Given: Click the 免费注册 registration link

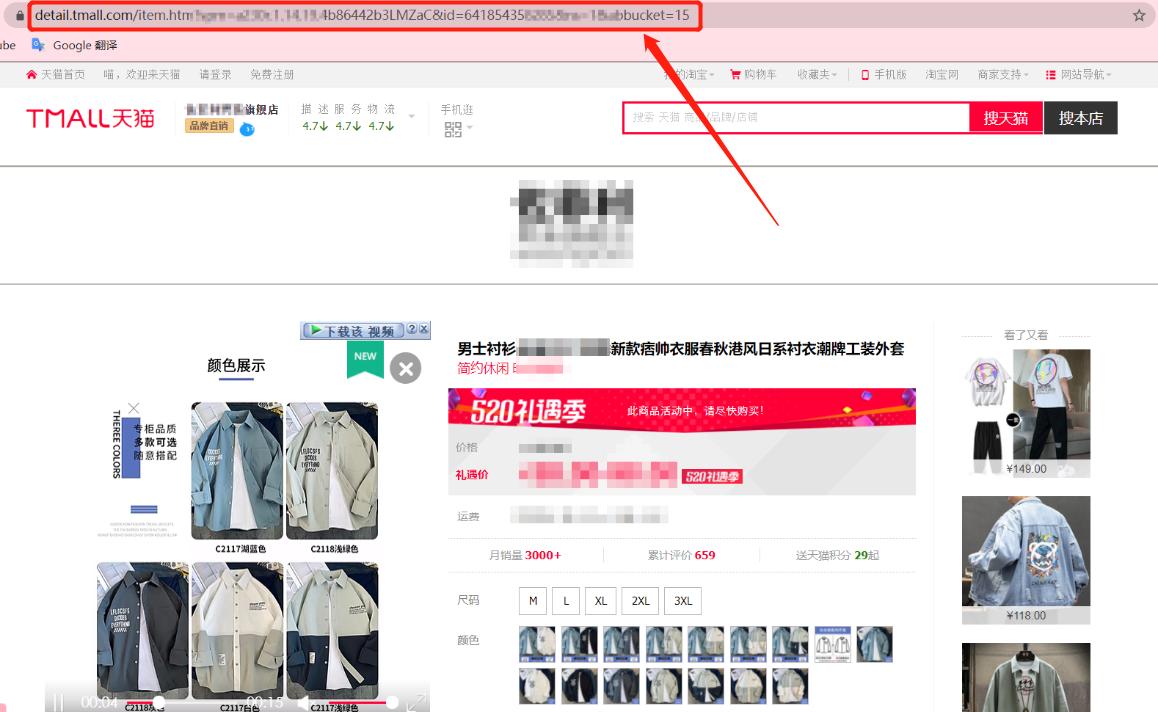Looking at the screenshot, I should pos(274,73).
